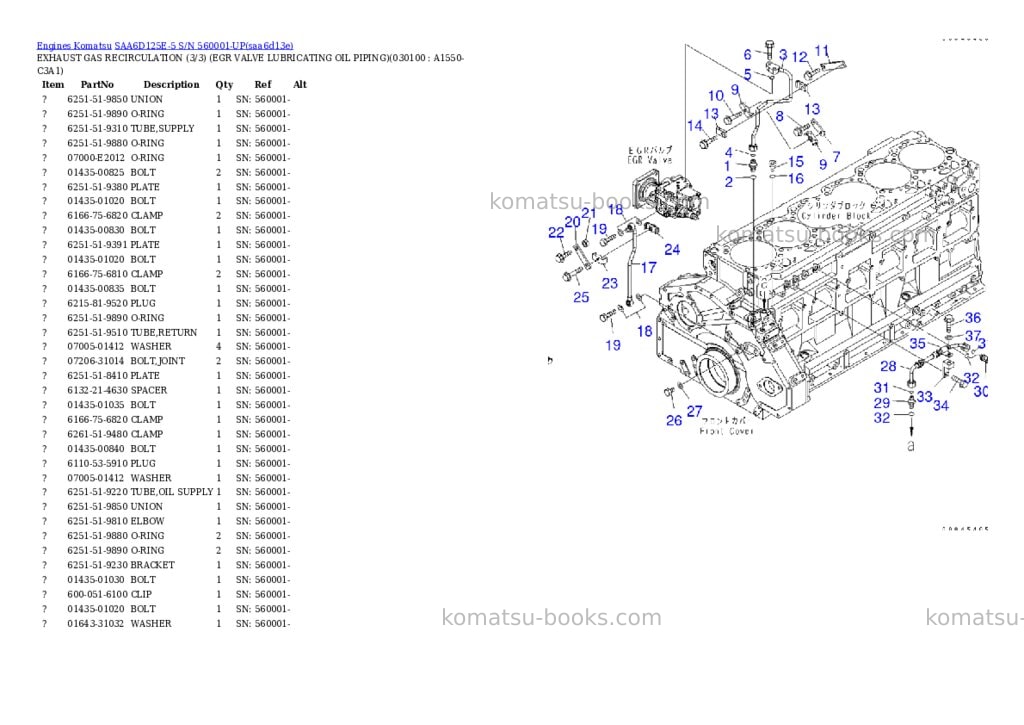Click the Front Cover label in diagram
The image size is (1024, 725).
pyautogui.click(x=726, y=431)
